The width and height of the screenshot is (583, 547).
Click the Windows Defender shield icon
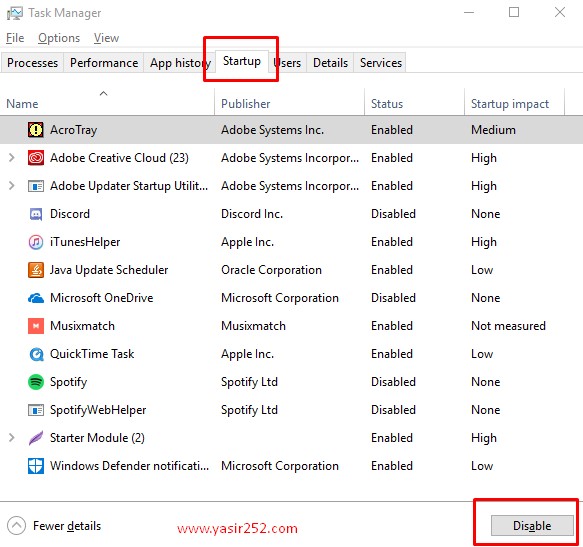pyautogui.click(x=36, y=466)
